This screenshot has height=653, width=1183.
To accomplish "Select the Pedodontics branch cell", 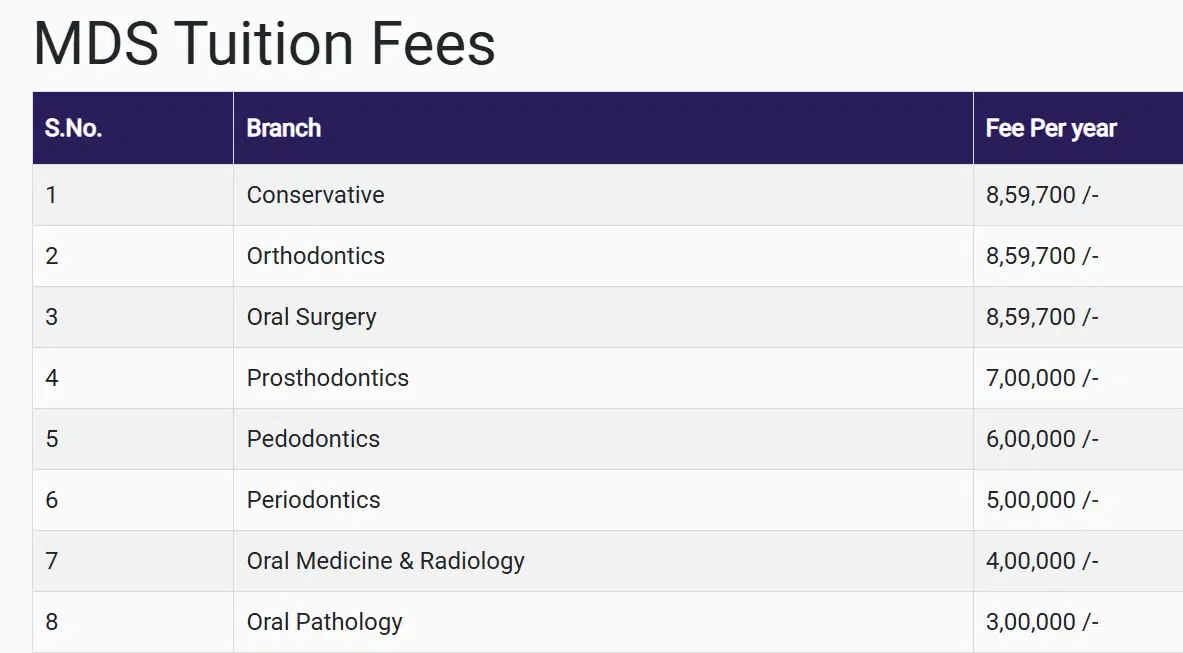I will 314,439.
